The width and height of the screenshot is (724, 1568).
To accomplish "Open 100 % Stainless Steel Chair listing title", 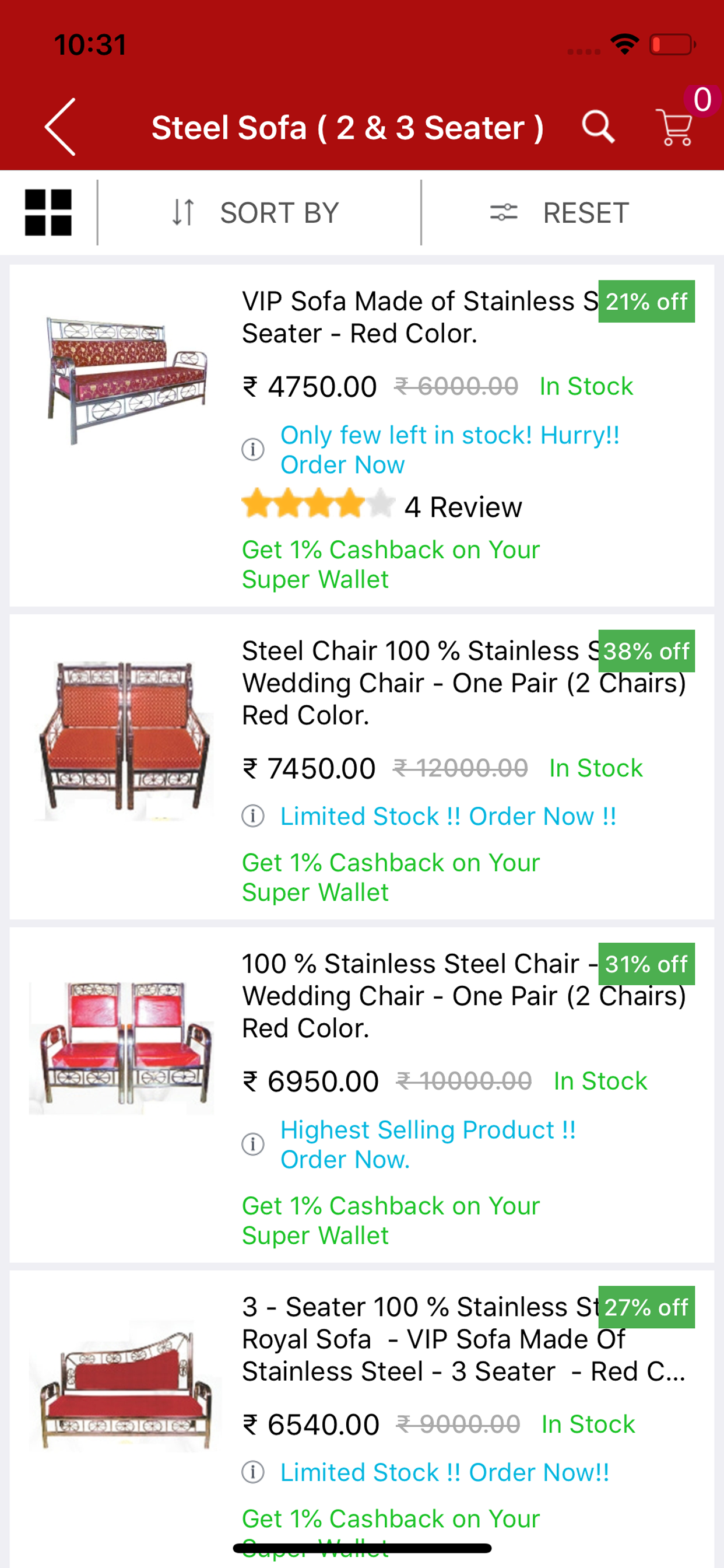I will coord(463,996).
